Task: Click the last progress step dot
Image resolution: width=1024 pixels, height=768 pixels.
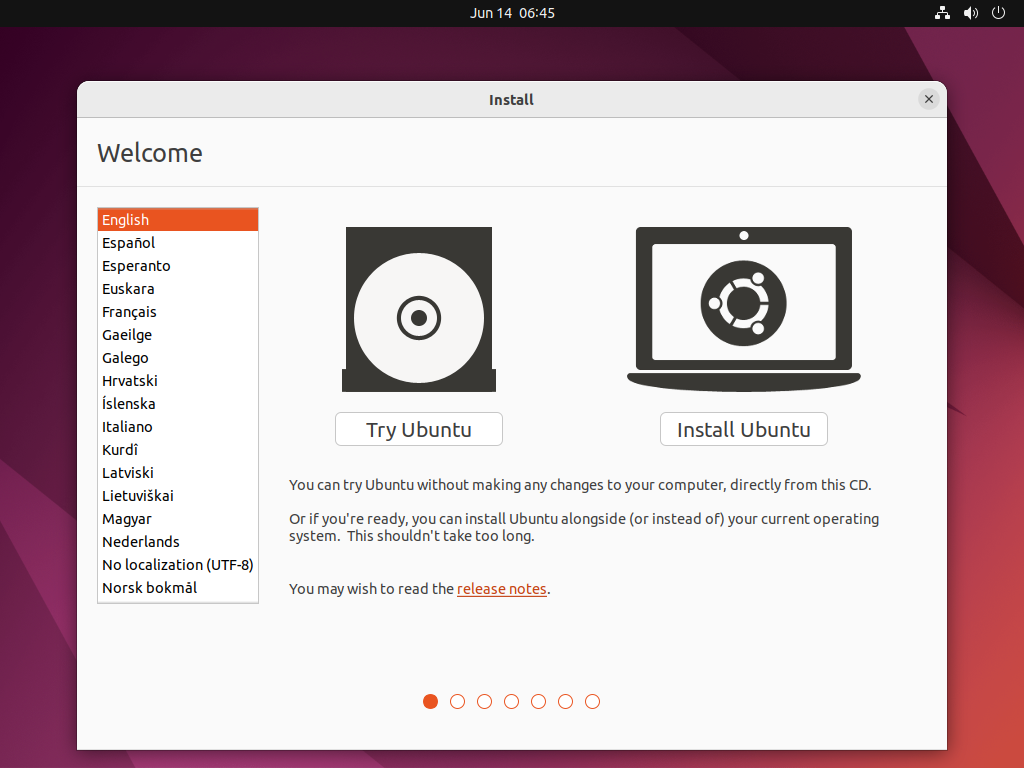Action: click(593, 702)
